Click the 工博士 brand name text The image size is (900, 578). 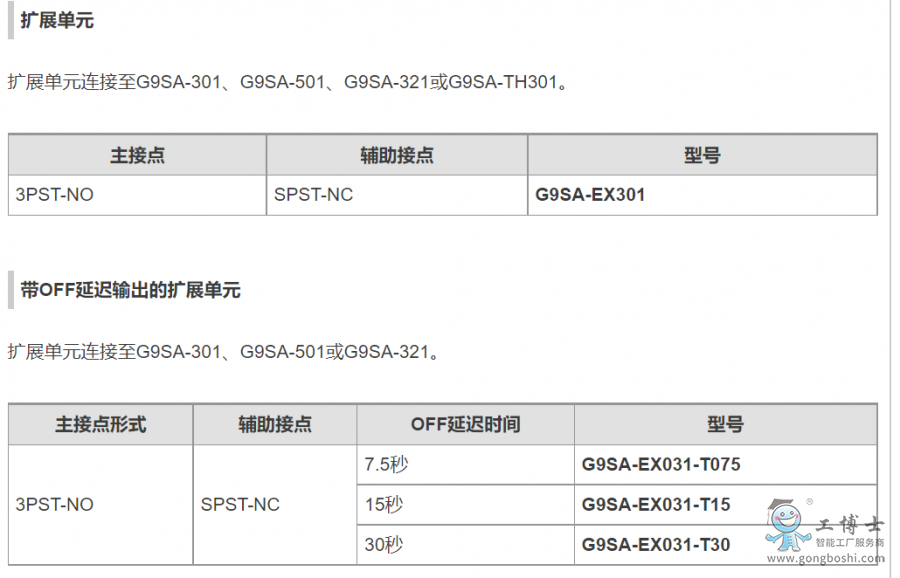click(849, 525)
